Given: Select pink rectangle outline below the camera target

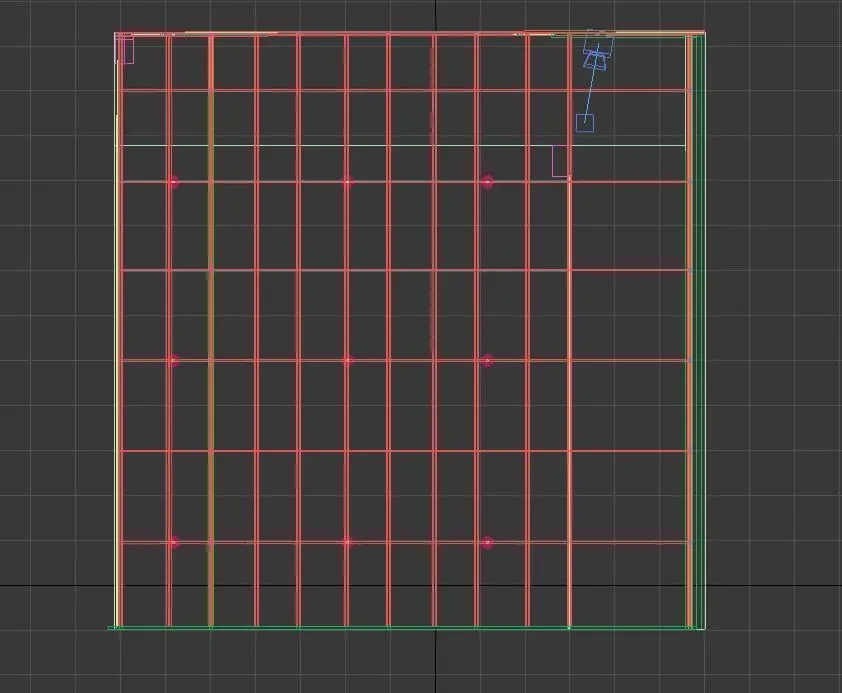Looking at the screenshot, I should point(561,161).
